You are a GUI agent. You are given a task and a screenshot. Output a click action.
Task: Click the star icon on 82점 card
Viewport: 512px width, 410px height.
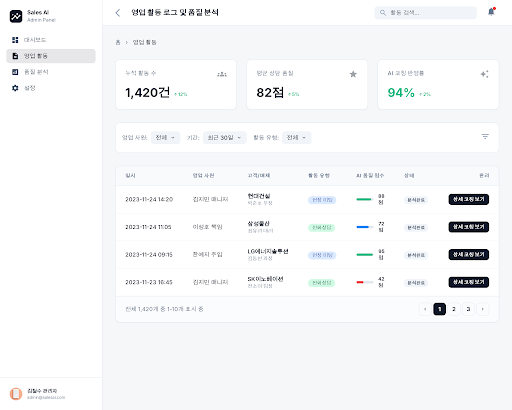(x=353, y=74)
